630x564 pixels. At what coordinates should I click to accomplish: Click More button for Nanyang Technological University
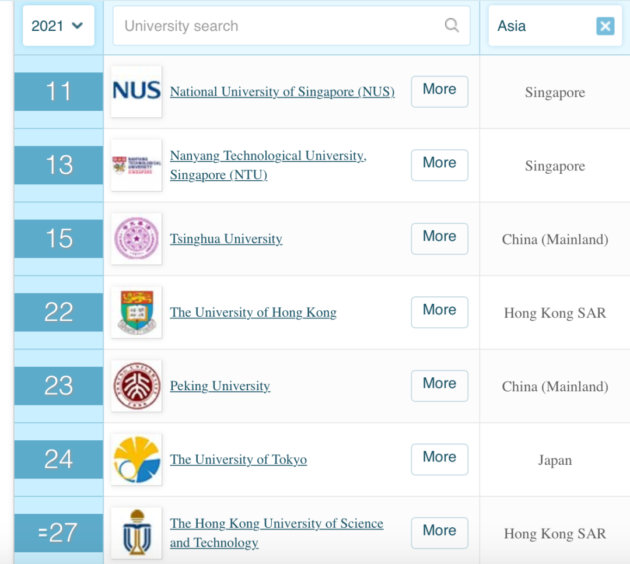click(440, 165)
